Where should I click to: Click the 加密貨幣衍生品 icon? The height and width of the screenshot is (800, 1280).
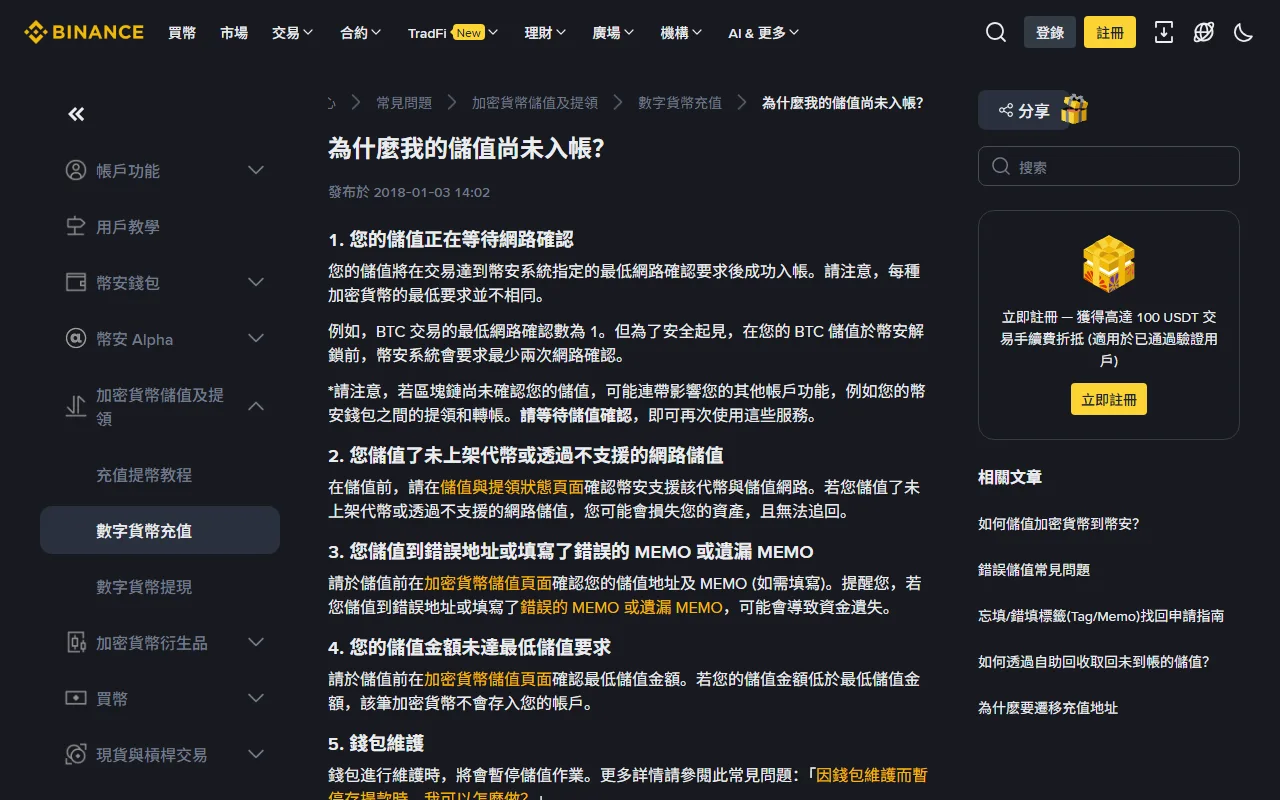click(76, 642)
